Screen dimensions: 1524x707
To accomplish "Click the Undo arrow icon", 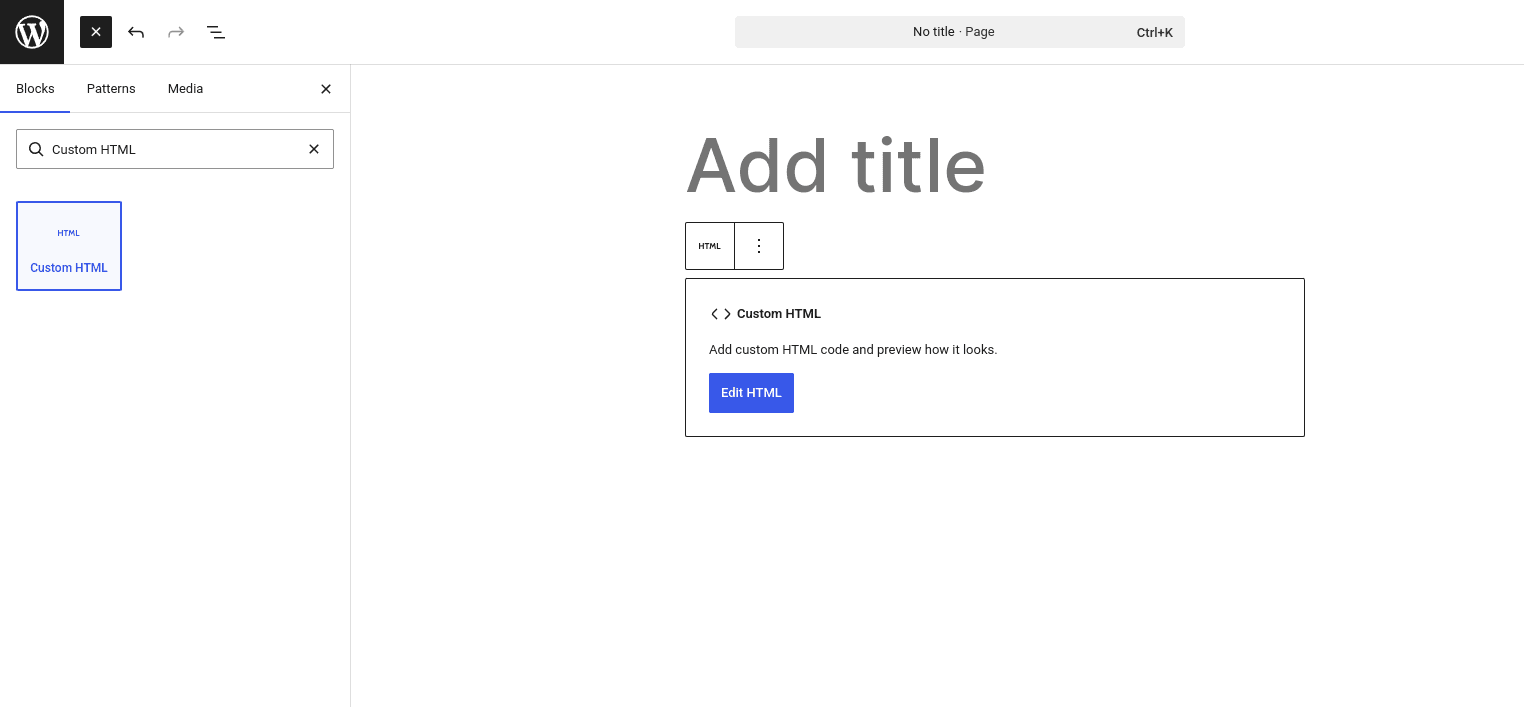I will pyautogui.click(x=136, y=32).
